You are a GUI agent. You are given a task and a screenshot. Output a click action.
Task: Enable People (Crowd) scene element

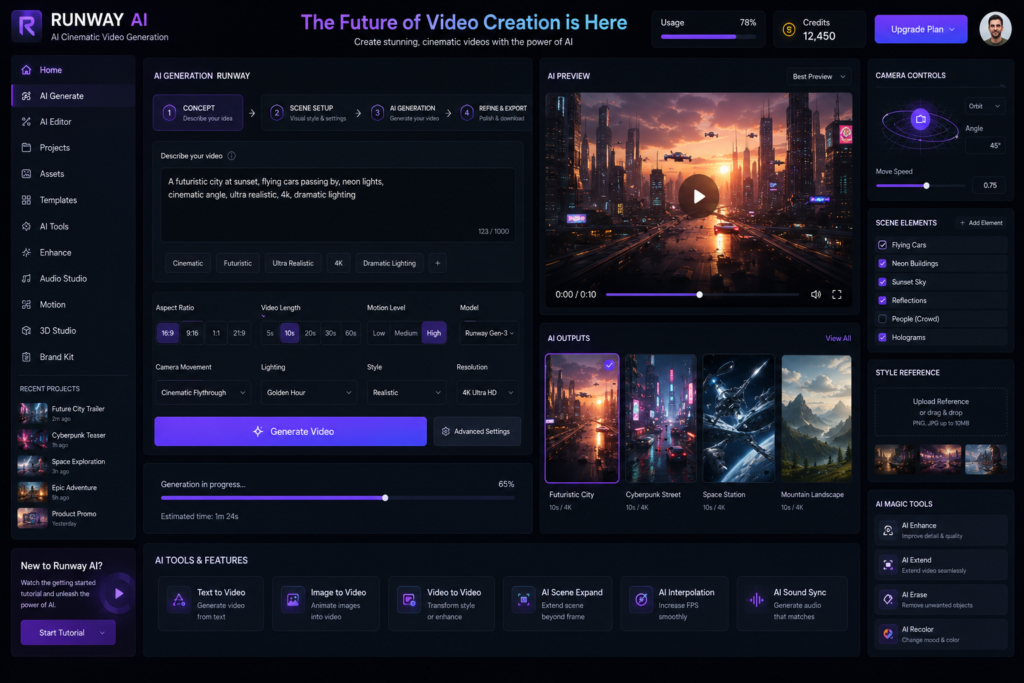pyautogui.click(x=882, y=319)
